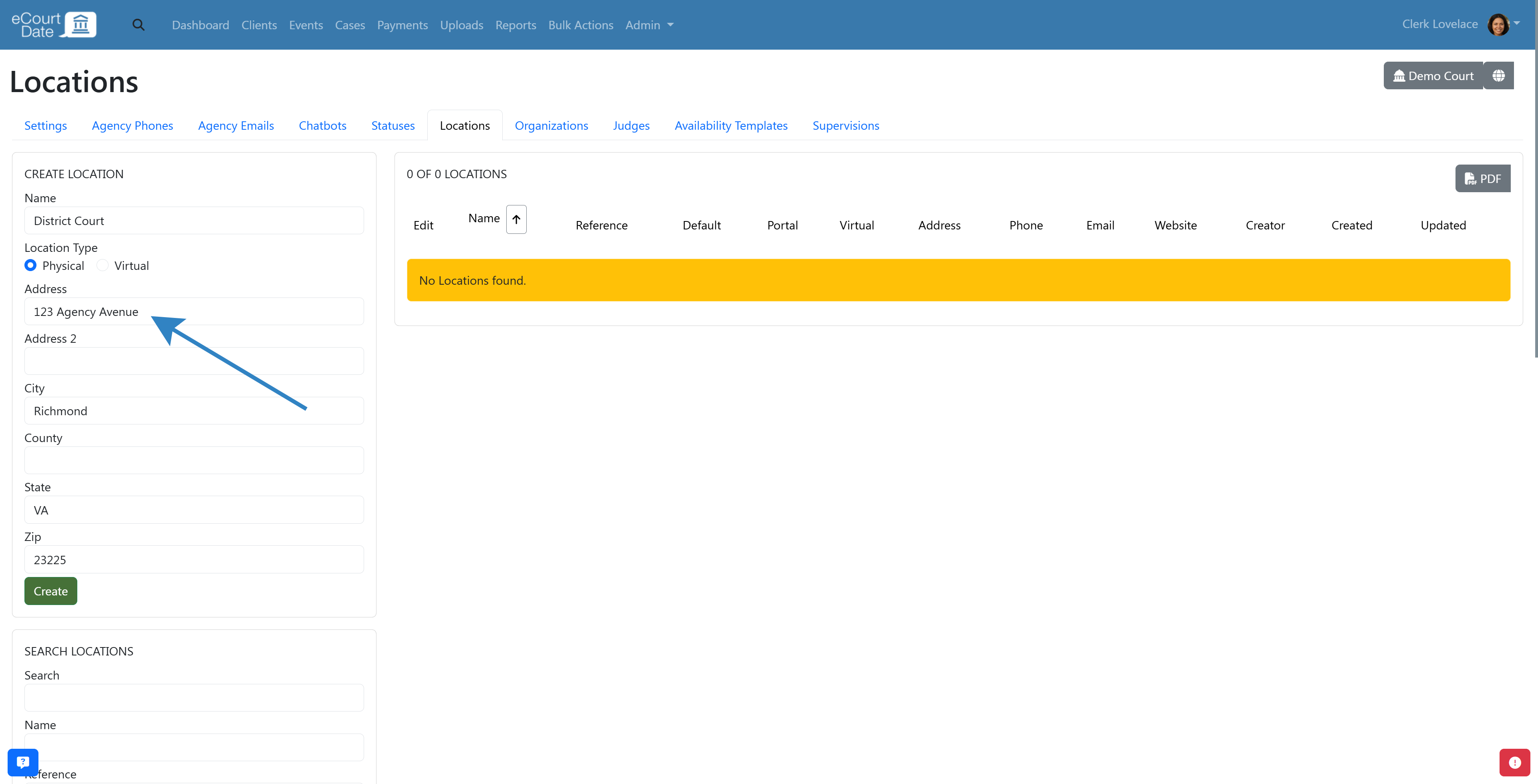Expand the user account dropdown arrow
The height and width of the screenshot is (784, 1538).
click(x=1517, y=24)
